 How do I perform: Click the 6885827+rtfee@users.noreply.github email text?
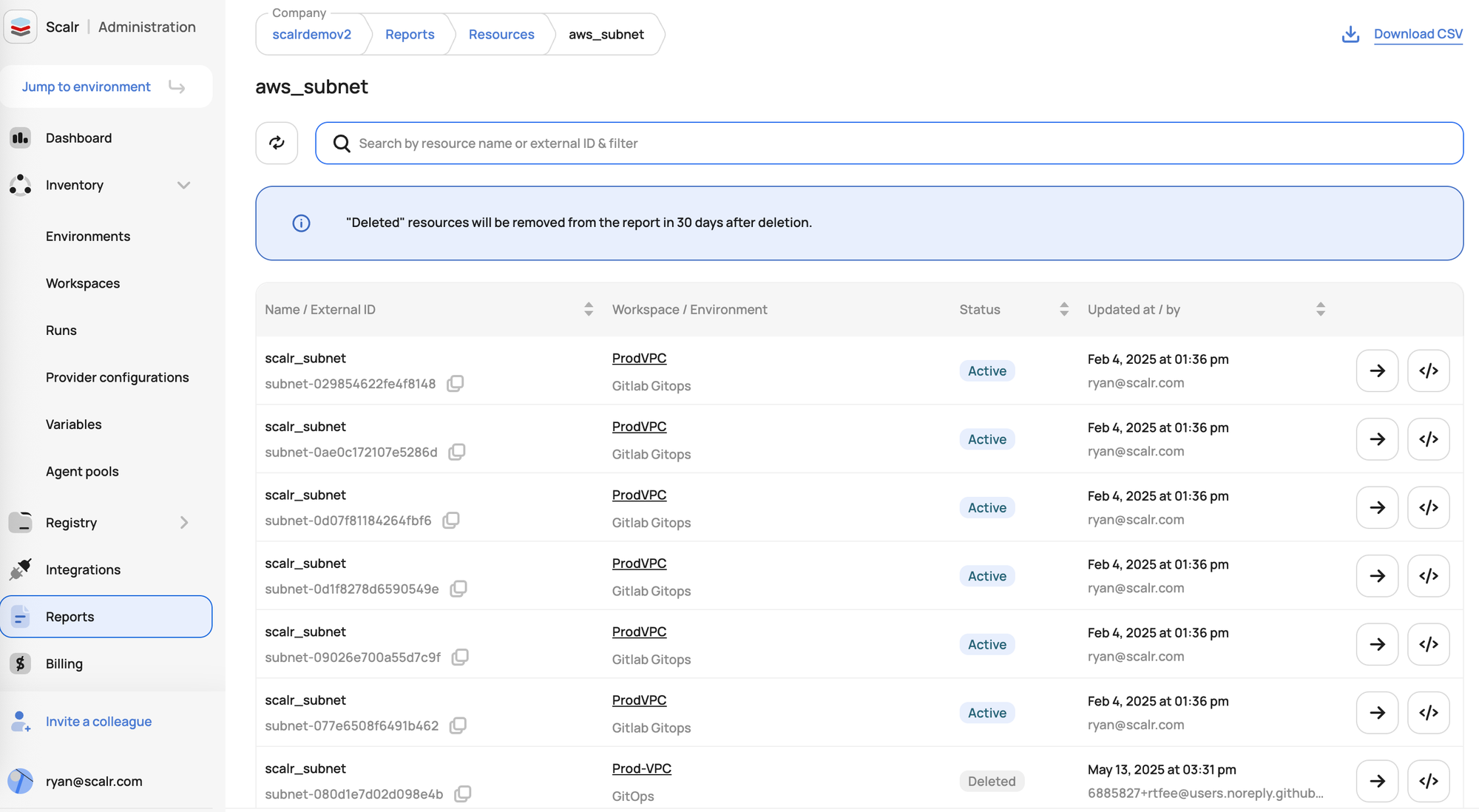tap(1205, 794)
